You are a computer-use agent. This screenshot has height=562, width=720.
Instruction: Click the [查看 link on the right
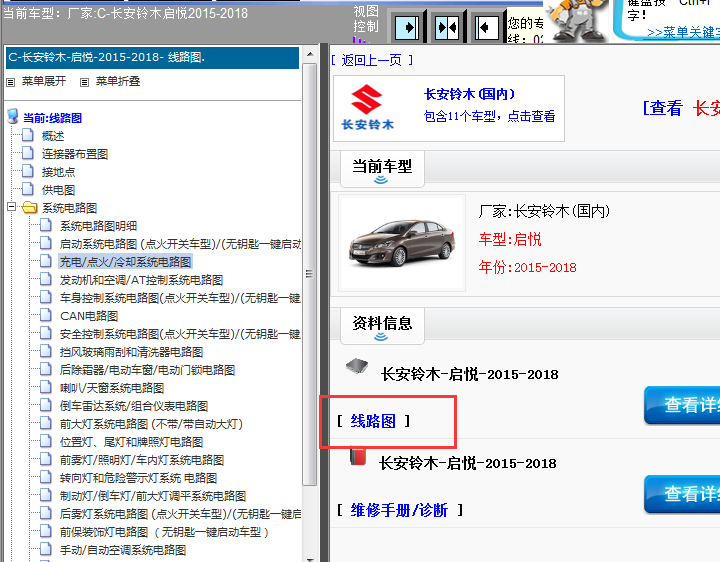663,108
